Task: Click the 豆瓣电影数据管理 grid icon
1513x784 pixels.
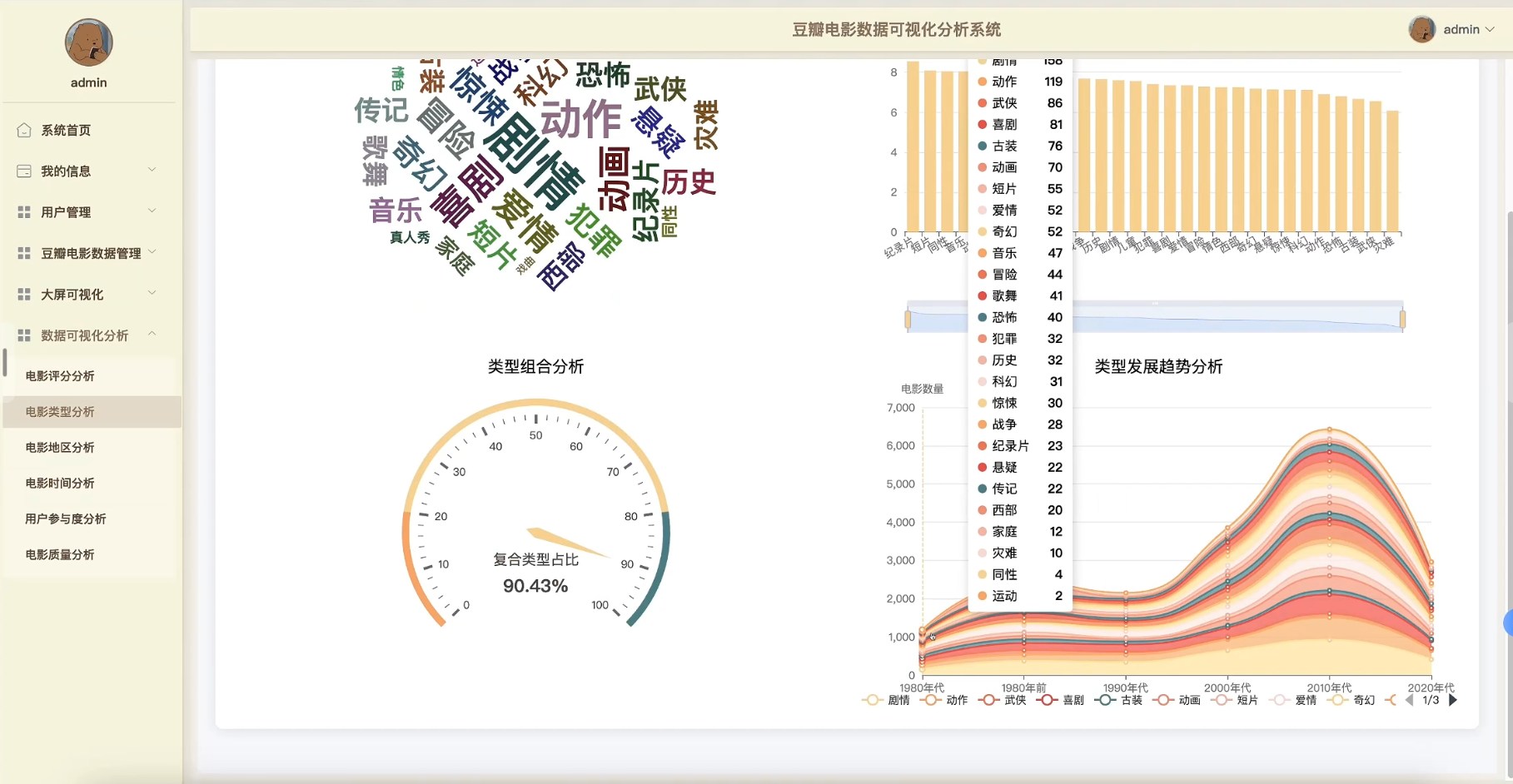Action: (24, 253)
